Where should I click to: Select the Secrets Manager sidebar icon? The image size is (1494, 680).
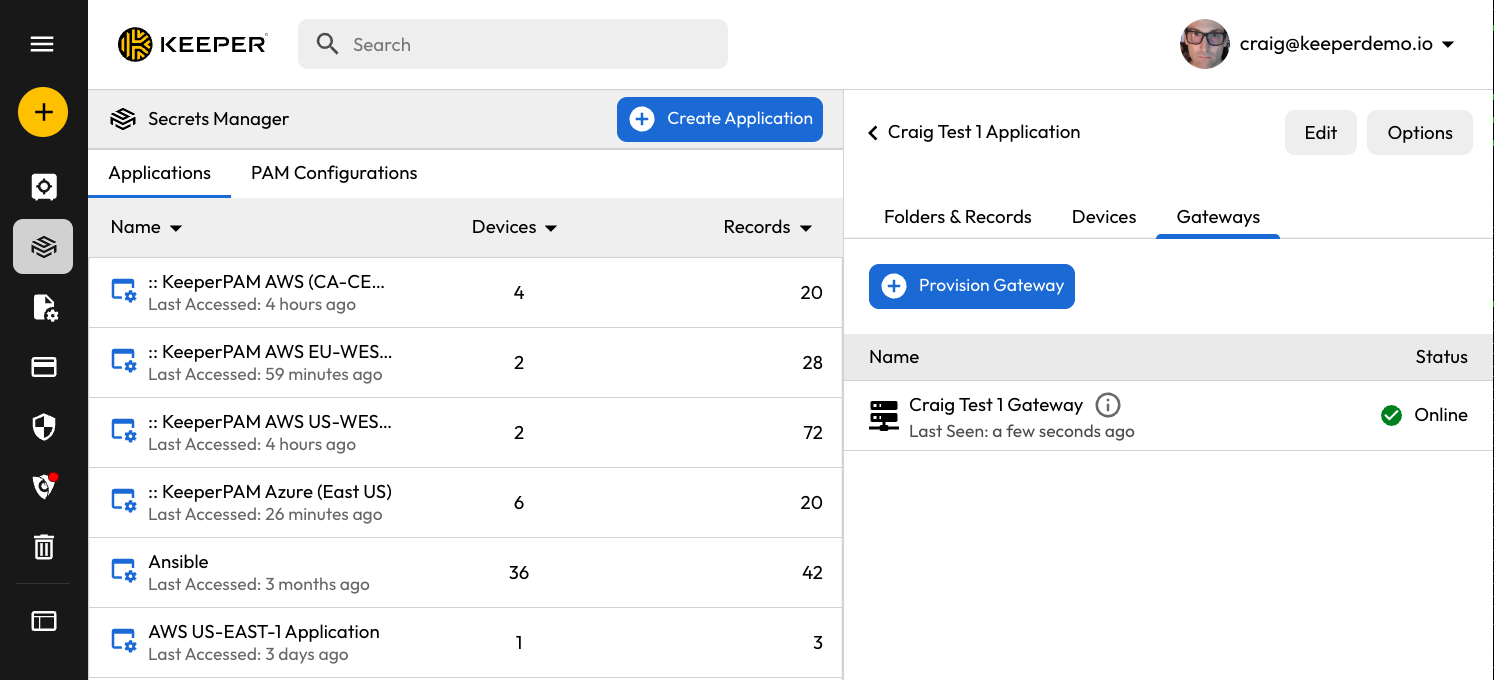tap(43, 247)
